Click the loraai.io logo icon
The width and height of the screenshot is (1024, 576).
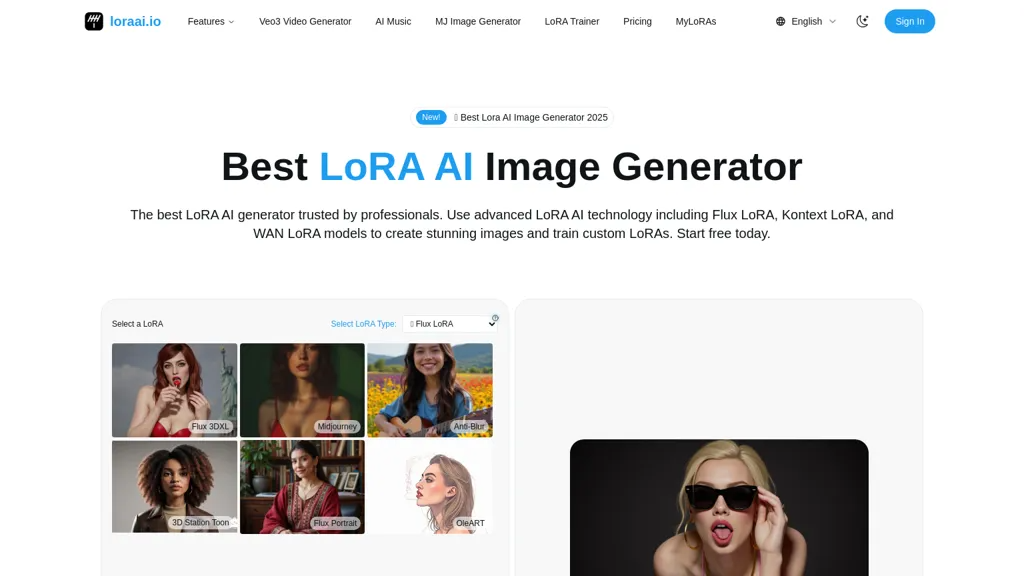94,22
